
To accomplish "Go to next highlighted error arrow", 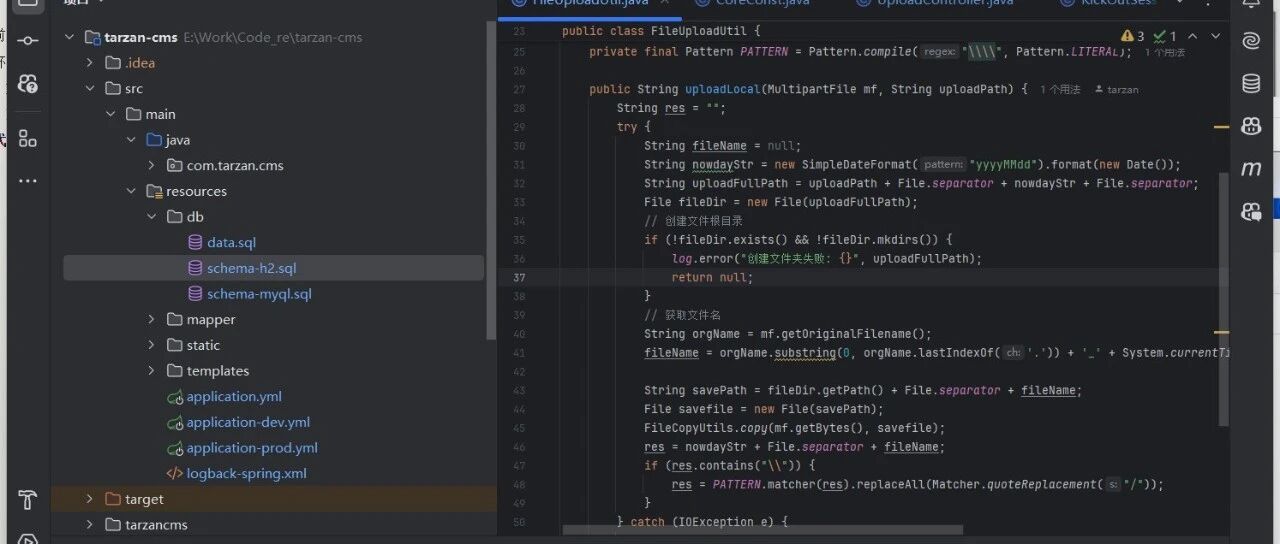I will pos(1216,36).
